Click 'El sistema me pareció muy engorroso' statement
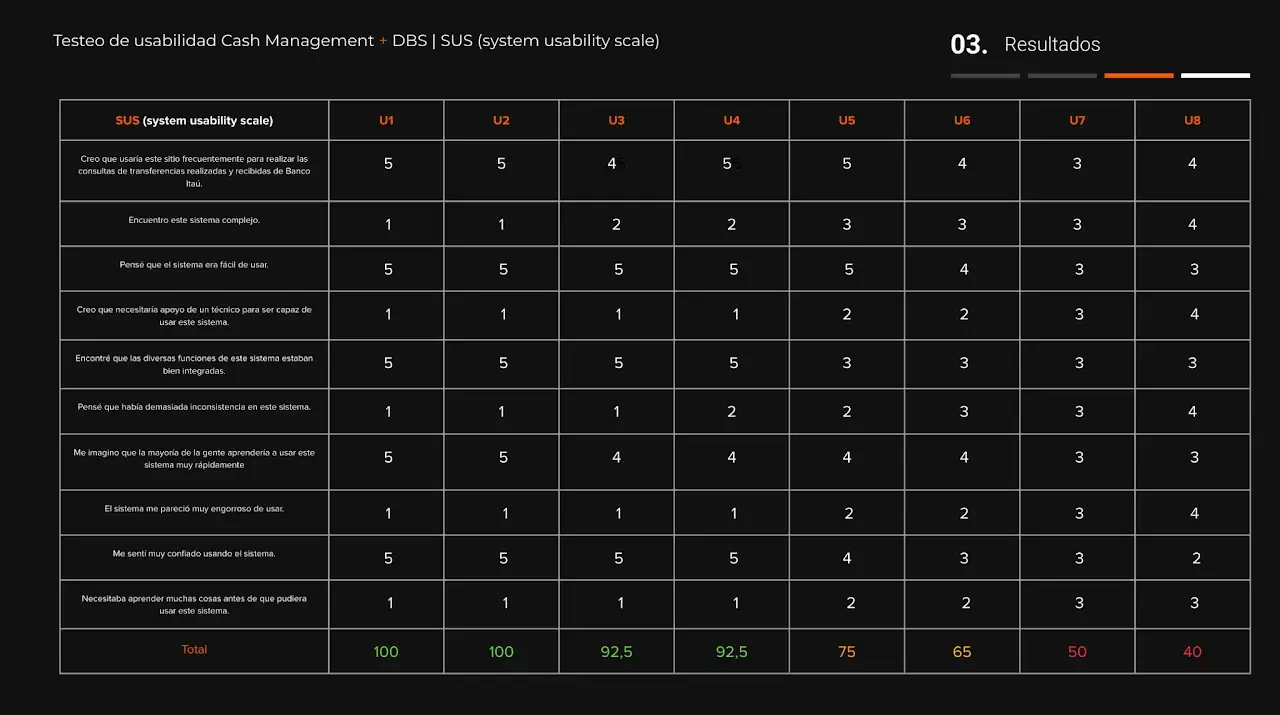 point(194,508)
